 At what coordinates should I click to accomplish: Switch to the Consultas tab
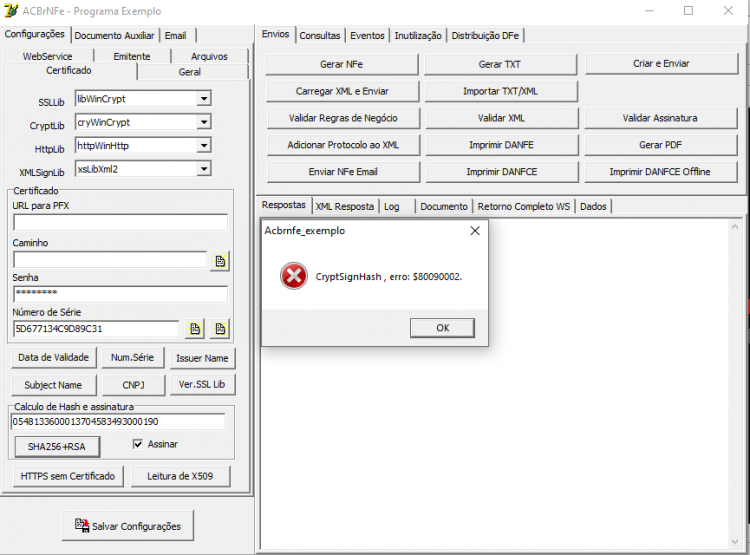click(x=320, y=35)
